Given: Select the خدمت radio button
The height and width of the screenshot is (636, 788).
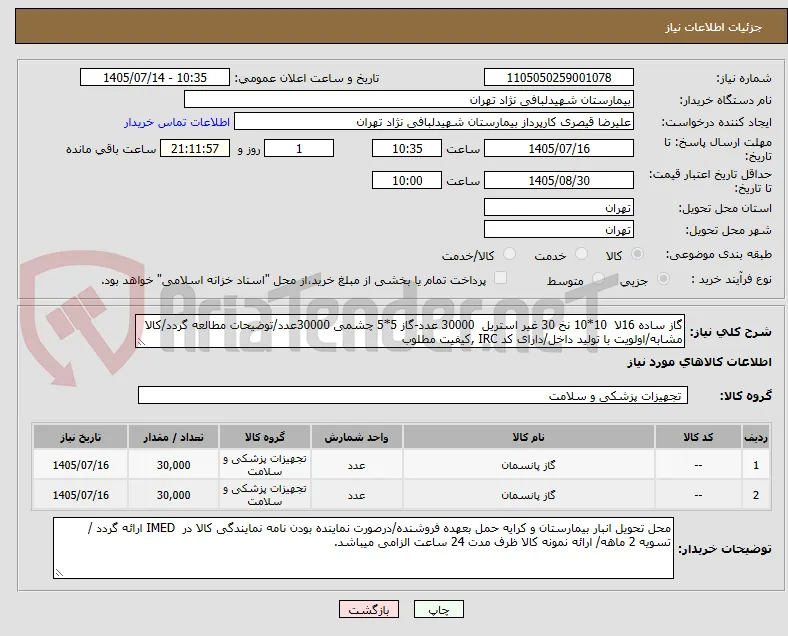Looking at the screenshot, I should (581, 254).
